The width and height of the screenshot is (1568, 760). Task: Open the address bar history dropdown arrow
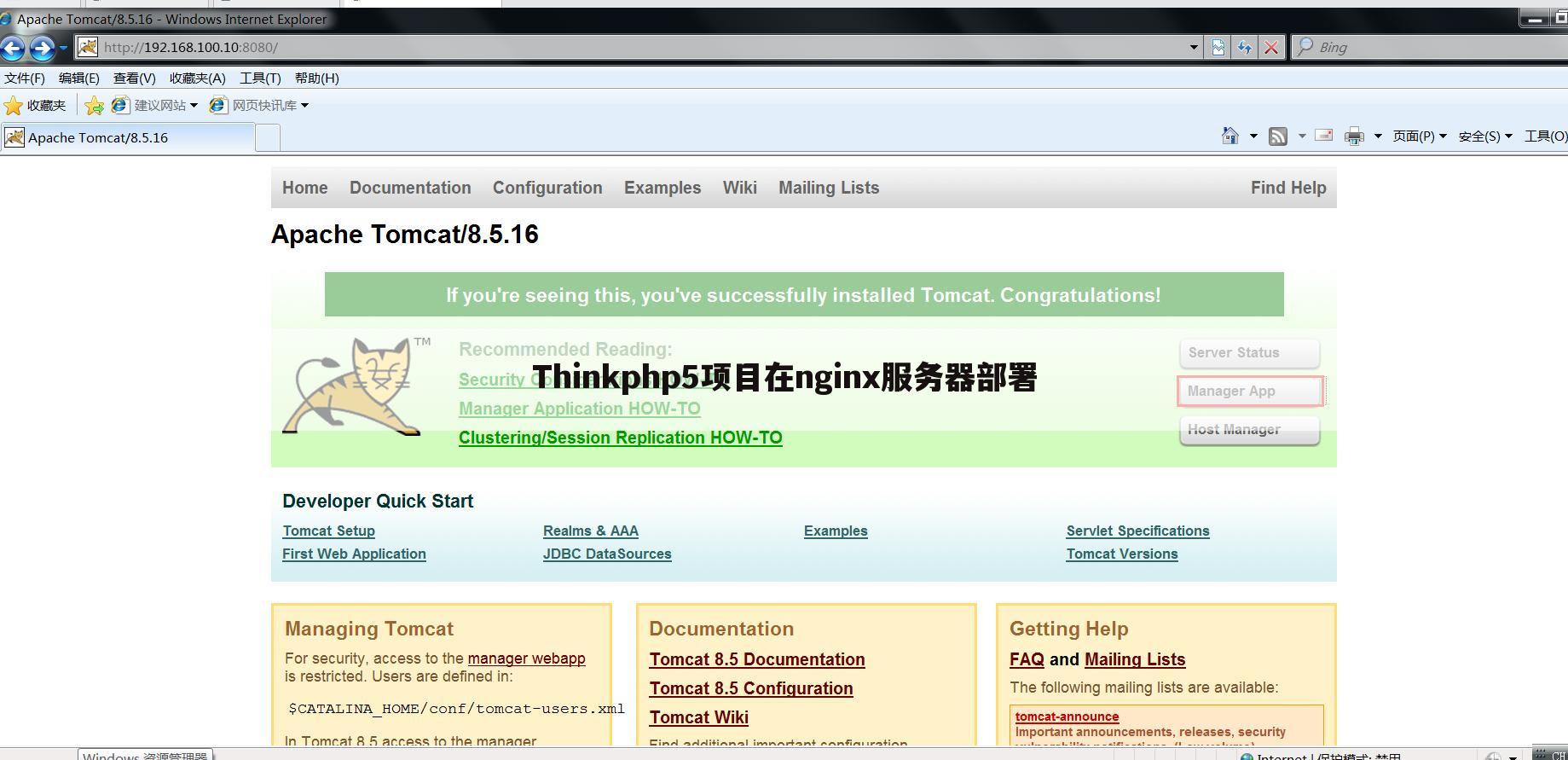1194,48
